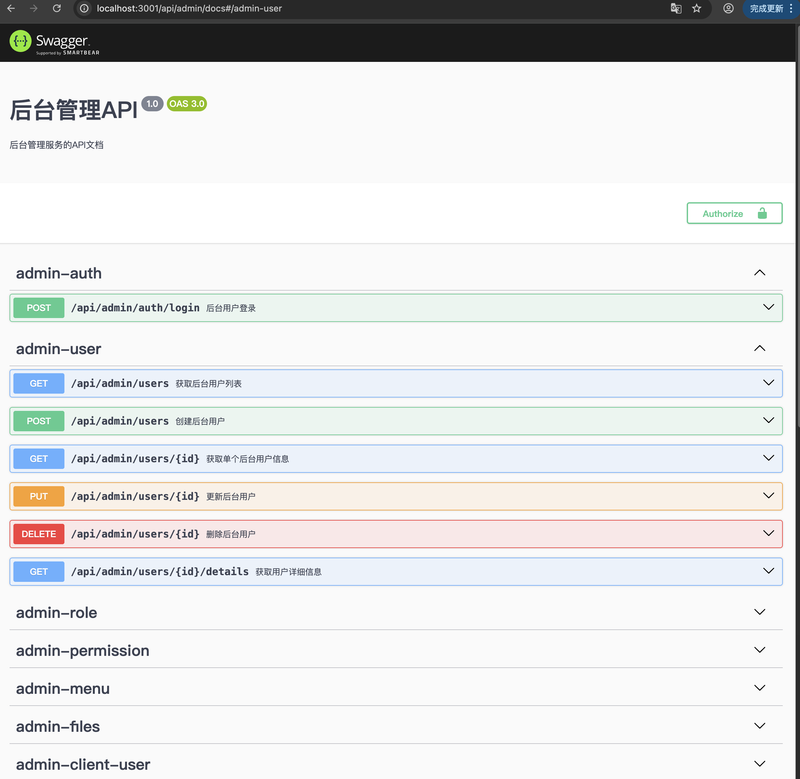Expand the admin-role section
The height and width of the screenshot is (779, 800).
pyautogui.click(x=759, y=612)
